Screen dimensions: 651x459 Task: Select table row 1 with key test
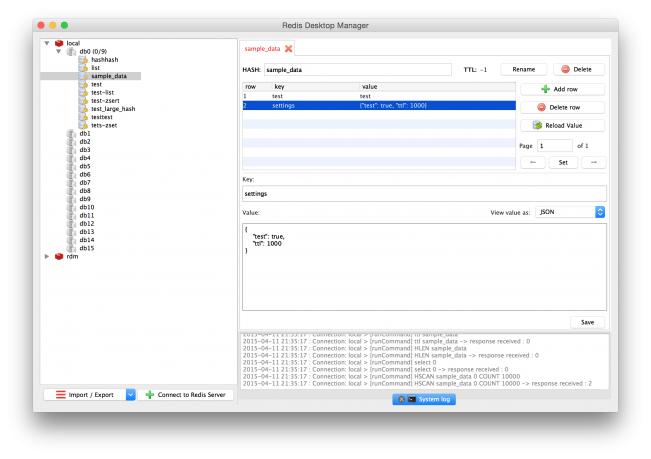click(379, 96)
